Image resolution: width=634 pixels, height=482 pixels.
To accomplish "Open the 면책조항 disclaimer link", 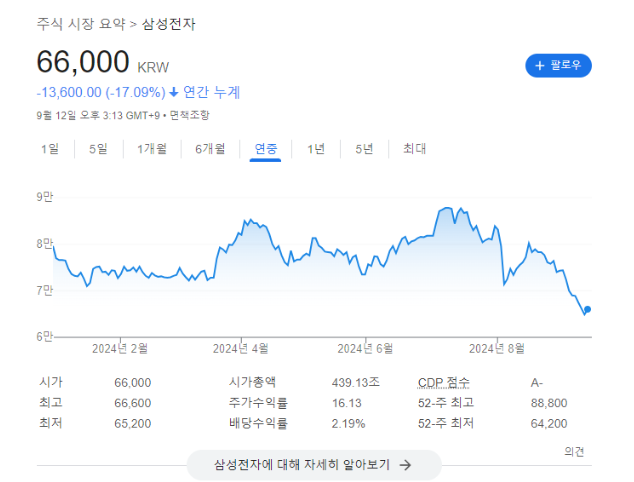I will [x=189, y=115].
